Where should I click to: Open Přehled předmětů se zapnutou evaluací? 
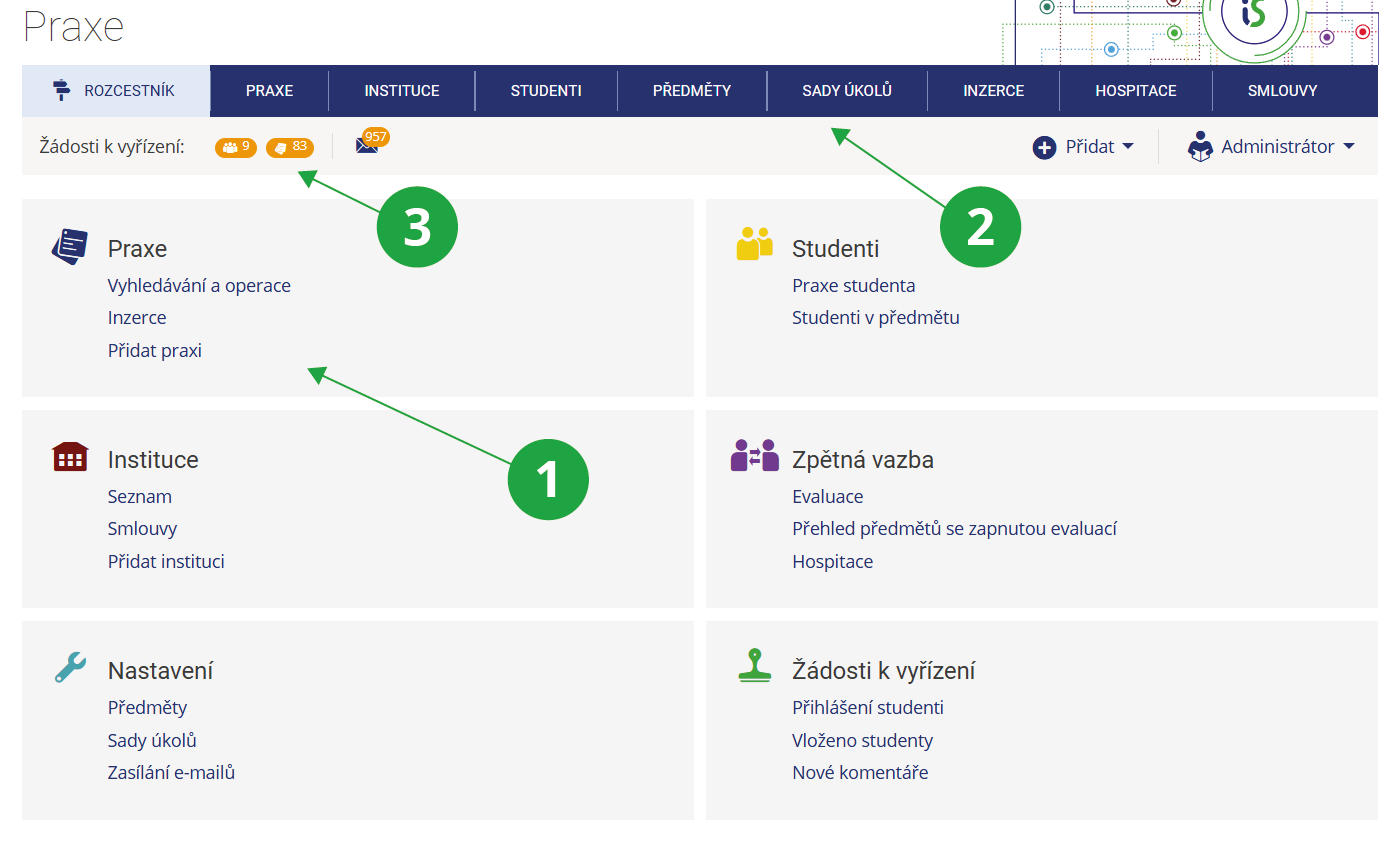954,529
